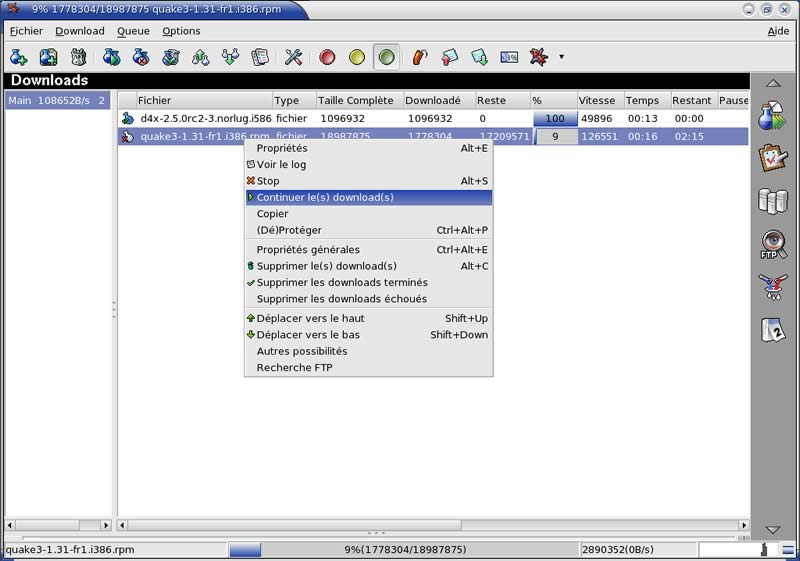Click left arrow of download list scrollbar

[x=122, y=524]
